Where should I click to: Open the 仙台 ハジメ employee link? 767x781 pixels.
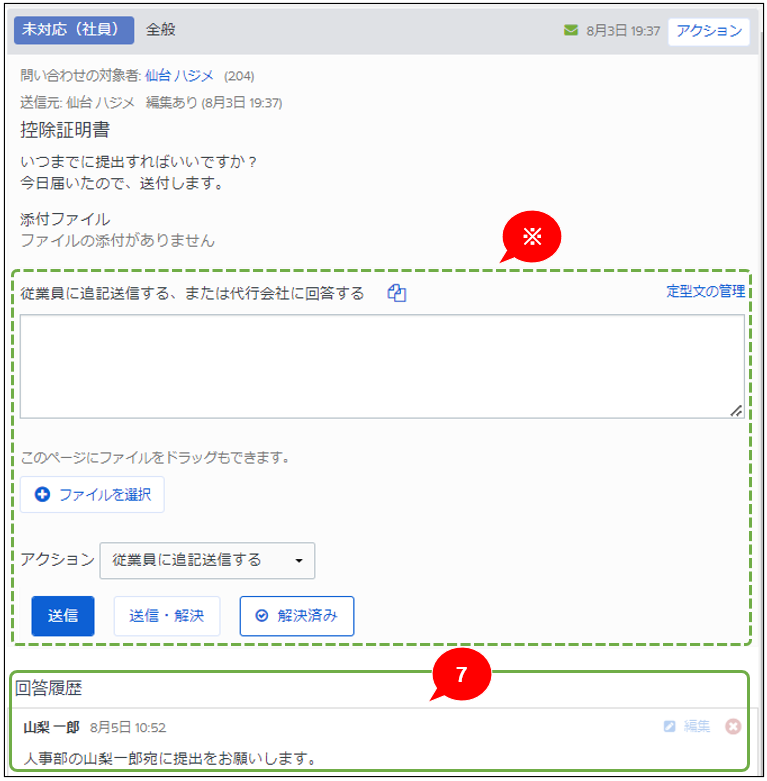pyautogui.click(x=179, y=76)
